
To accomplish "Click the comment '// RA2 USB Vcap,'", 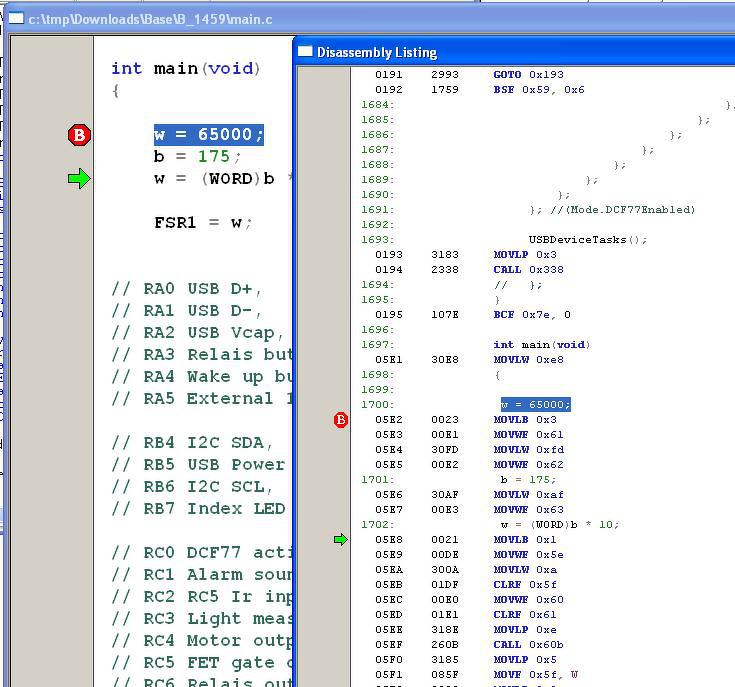I will 197,333.
